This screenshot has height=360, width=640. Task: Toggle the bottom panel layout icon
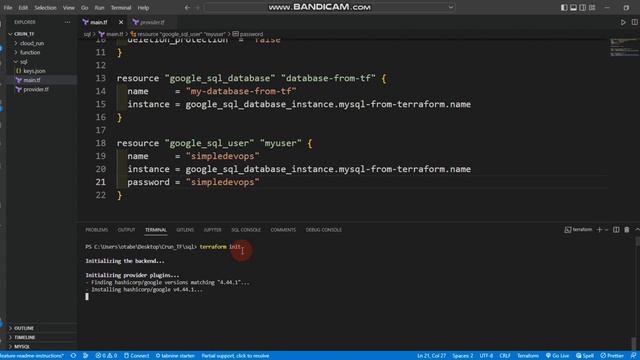point(573,7)
